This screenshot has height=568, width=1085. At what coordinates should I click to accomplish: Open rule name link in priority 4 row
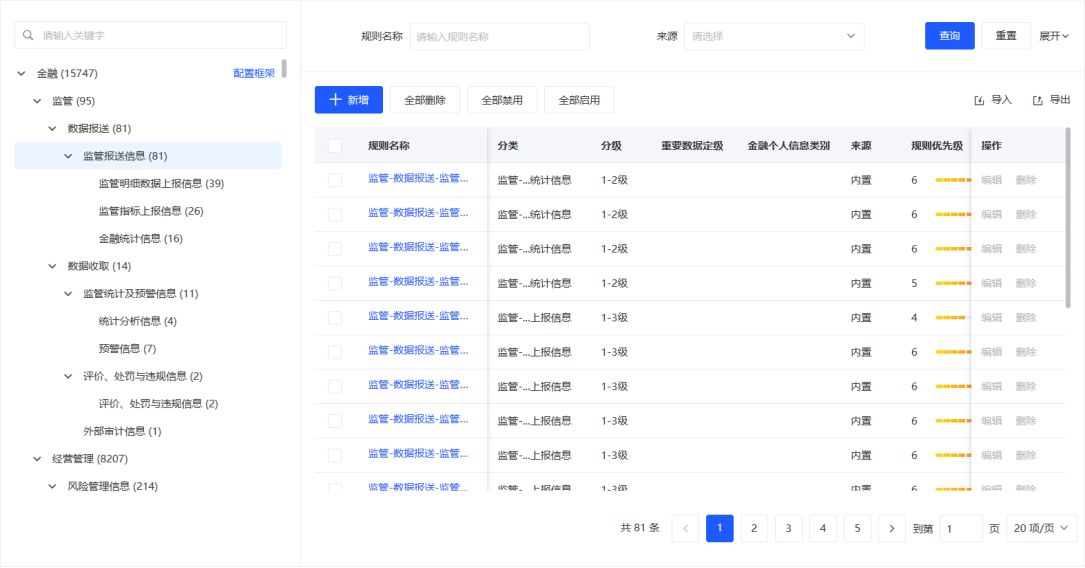418,316
